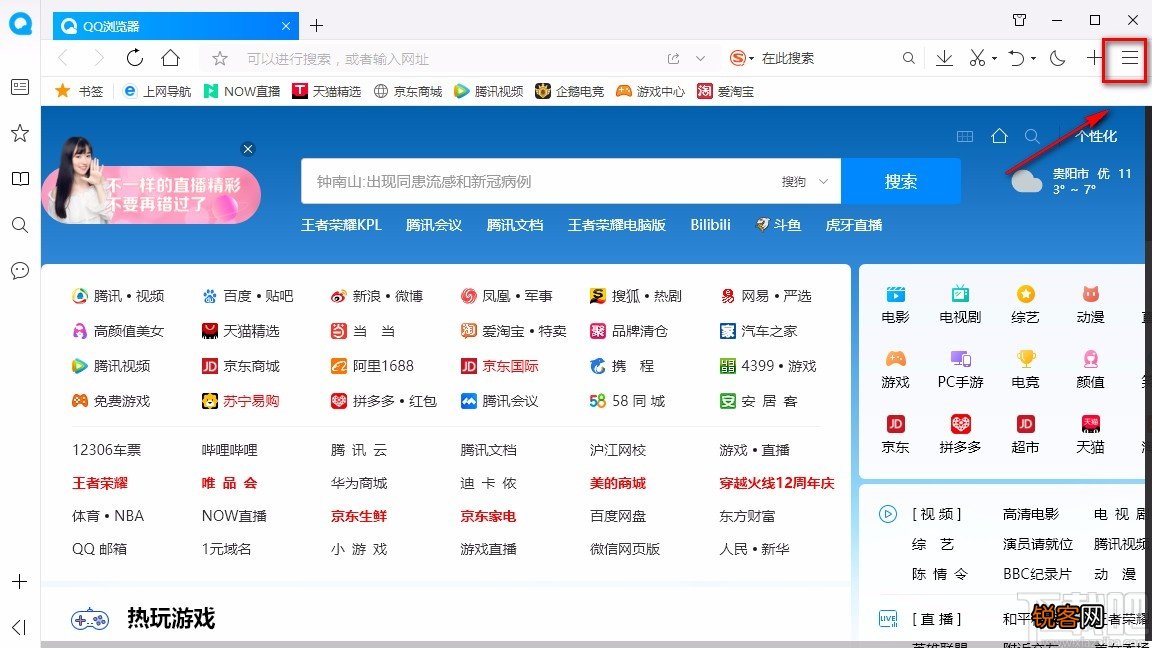This screenshot has height=648, width=1152.
Task: Open the 王者荣耀KPL quick link
Action: click(342, 225)
